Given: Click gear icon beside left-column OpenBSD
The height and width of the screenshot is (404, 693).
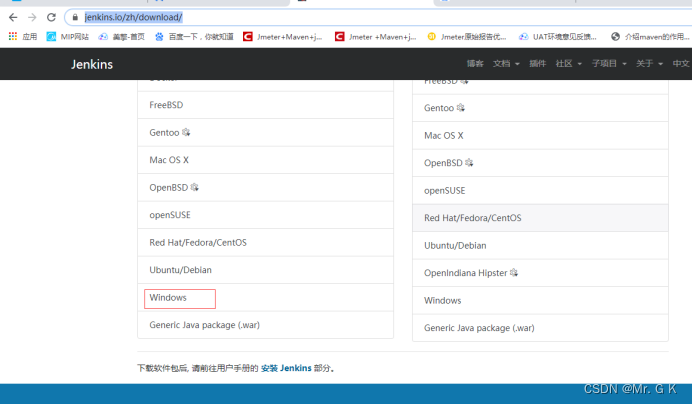Looking at the screenshot, I should click(x=194, y=187).
